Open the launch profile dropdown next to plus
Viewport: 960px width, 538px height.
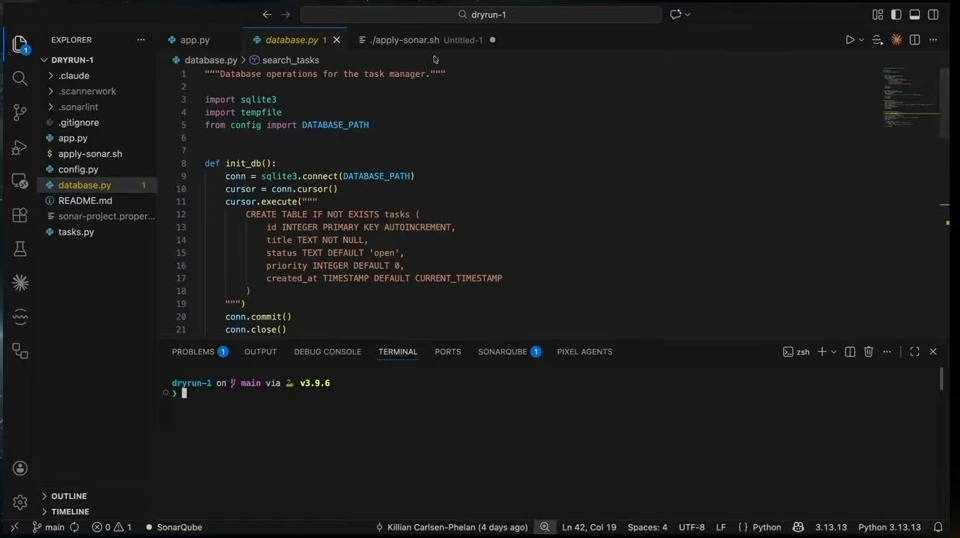pos(834,352)
